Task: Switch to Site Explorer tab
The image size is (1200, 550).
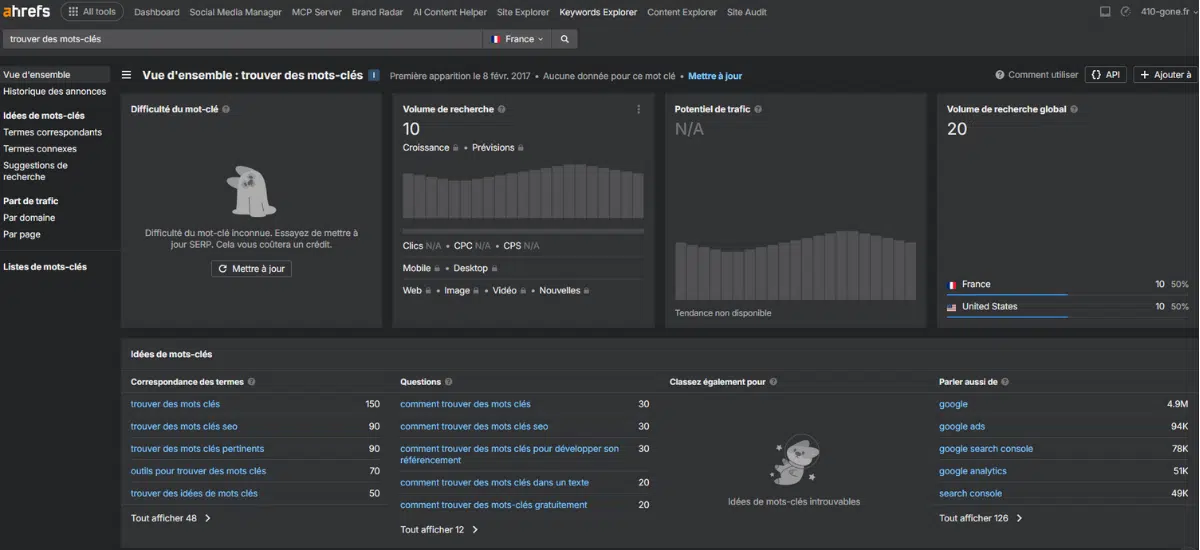Action: pos(524,12)
